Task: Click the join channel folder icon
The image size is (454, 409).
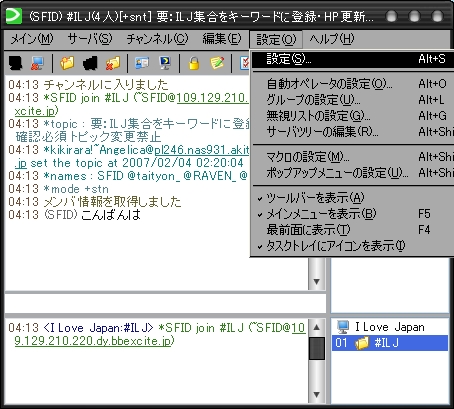Action: pos(67,63)
